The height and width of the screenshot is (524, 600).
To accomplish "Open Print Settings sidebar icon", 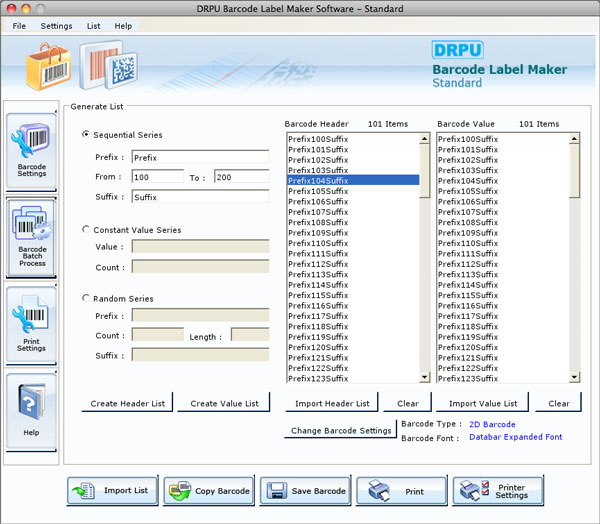I will tap(31, 324).
